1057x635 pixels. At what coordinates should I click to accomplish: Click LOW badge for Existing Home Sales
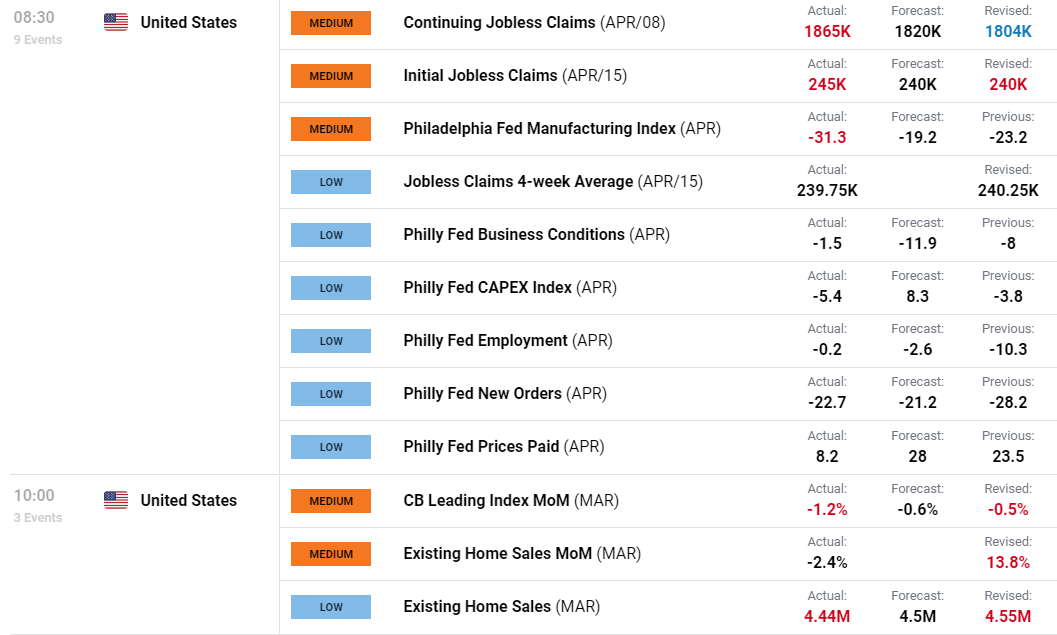pyautogui.click(x=331, y=607)
